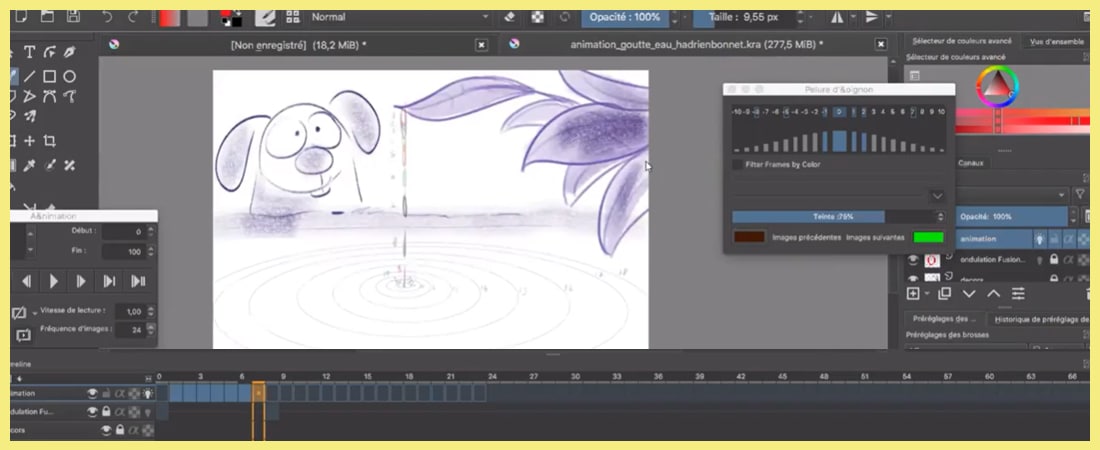1100x450 pixels.
Task: Select the Bezier Curve tool
Action: click(x=49, y=96)
